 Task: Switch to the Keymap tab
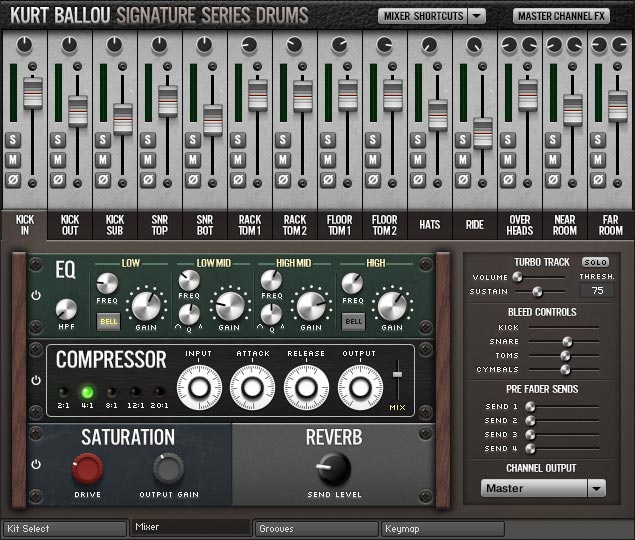click(443, 529)
